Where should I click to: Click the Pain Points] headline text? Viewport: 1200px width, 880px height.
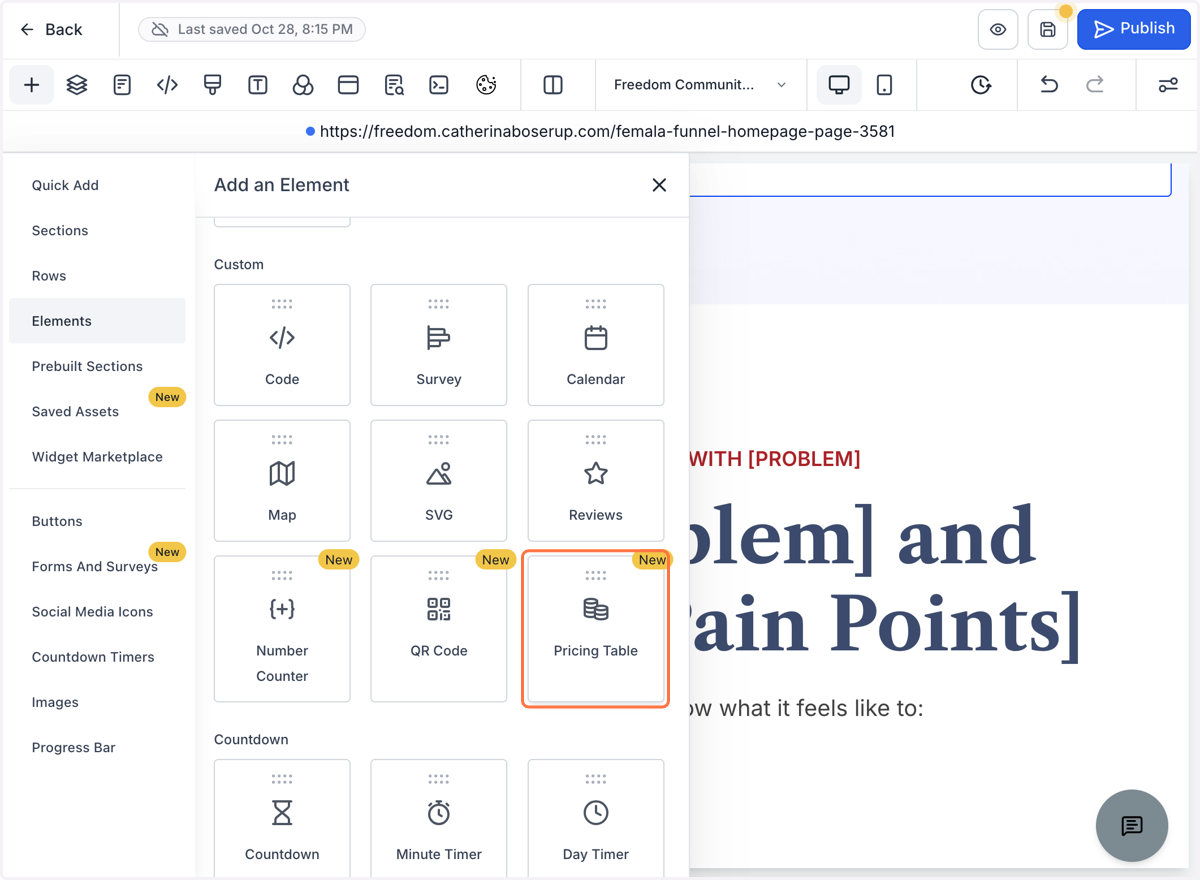coord(886,624)
